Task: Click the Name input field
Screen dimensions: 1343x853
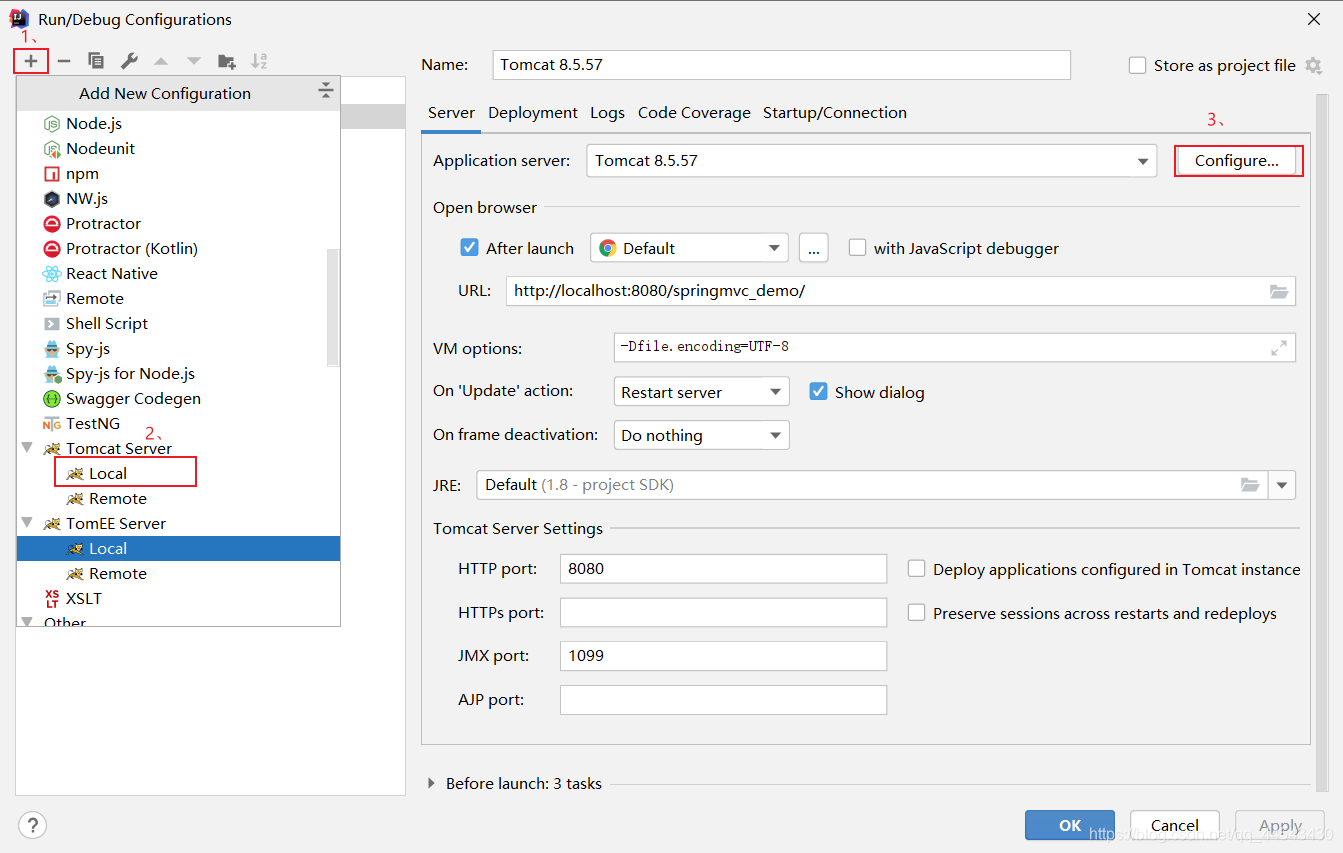Action: tap(782, 65)
